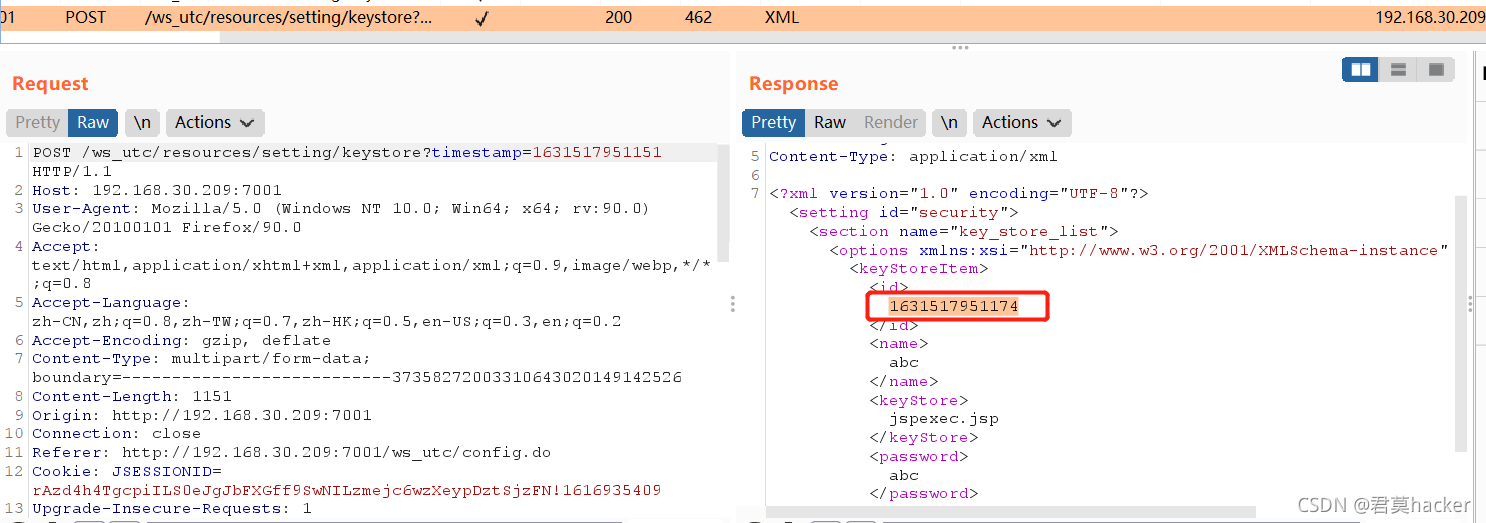
Task: Select the /ws_utc/resources/setting/keystore URL cell
Action: point(289,17)
